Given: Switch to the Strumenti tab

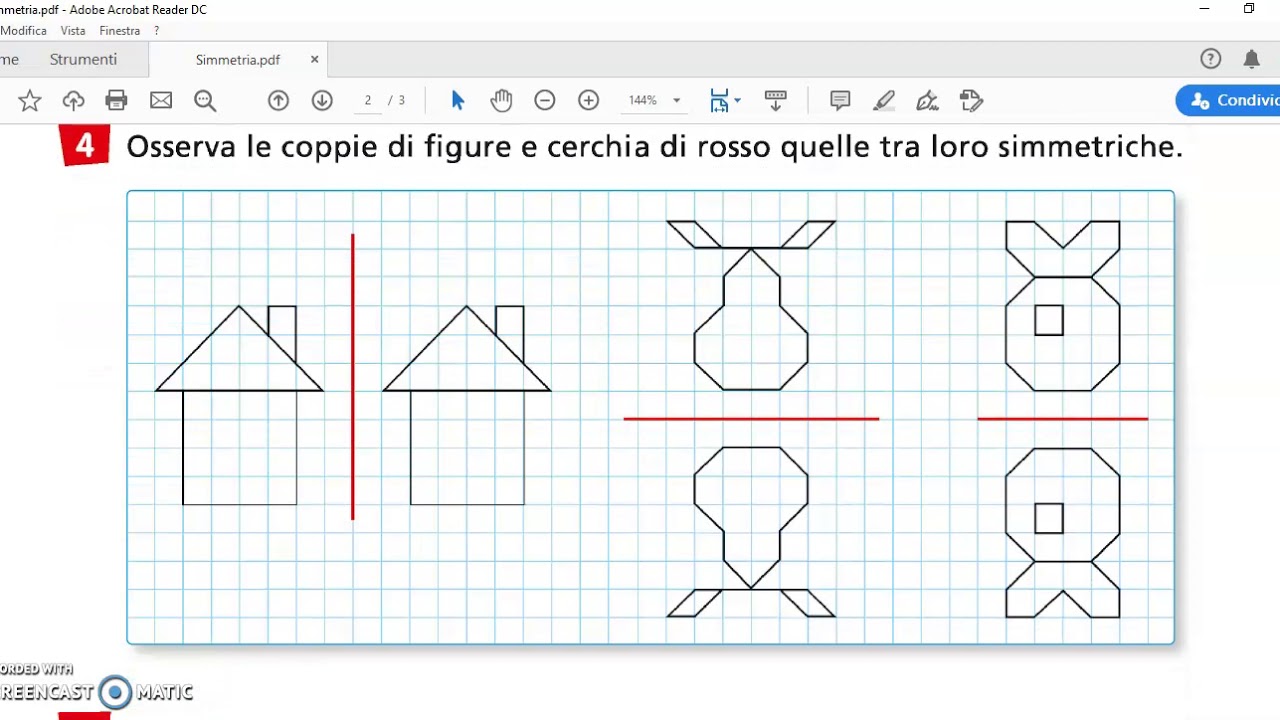Looking at the screenshot, I should (x=83, y=59).
